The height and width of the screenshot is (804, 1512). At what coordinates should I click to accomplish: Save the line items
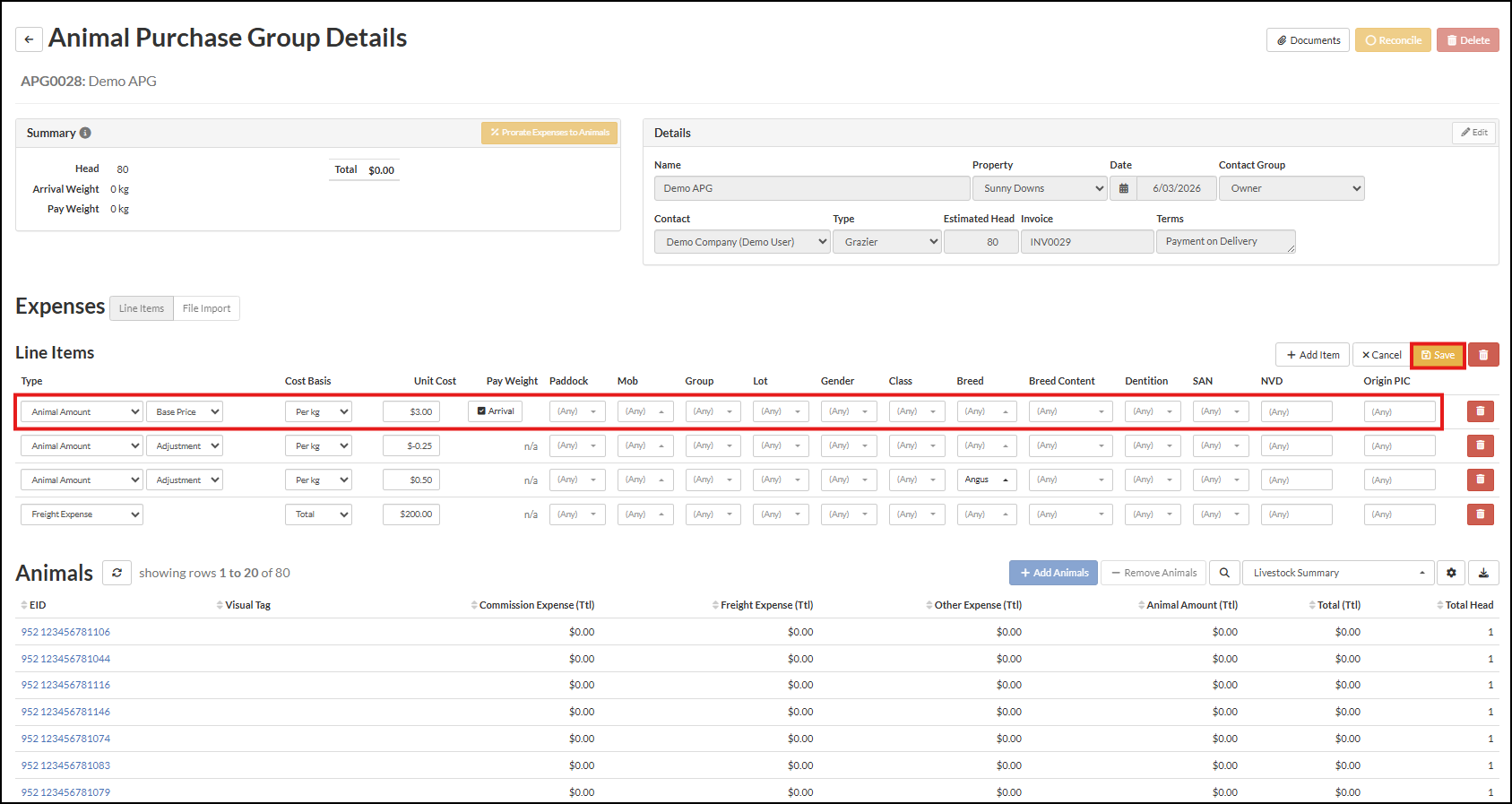[x=1438, y=355]
